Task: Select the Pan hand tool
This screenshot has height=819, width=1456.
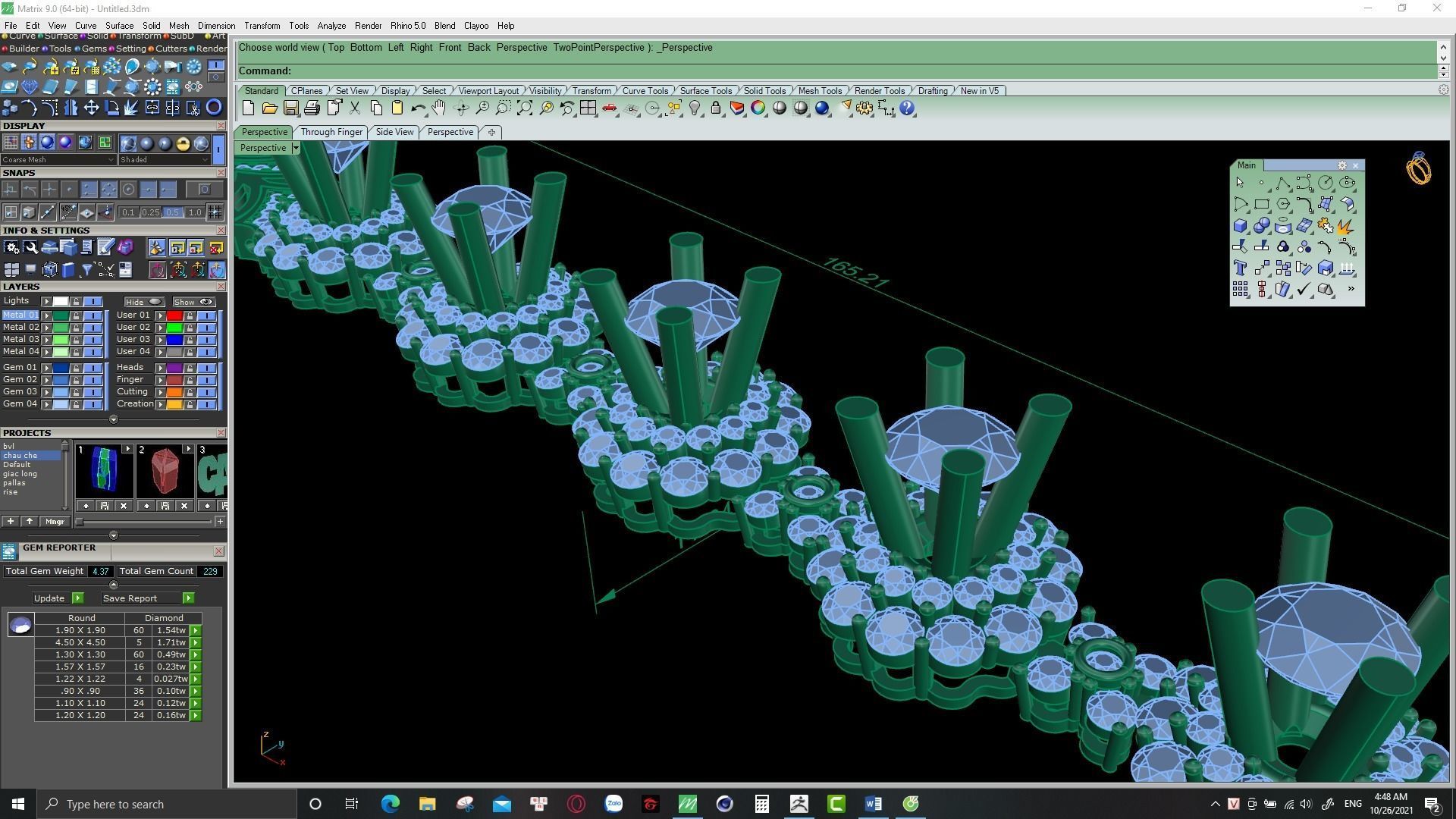Action: click(x=439, y=108)
